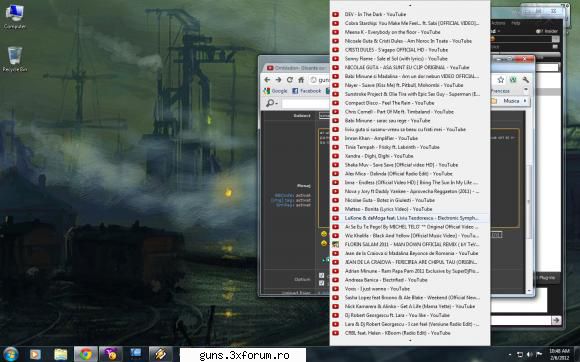The width and height of the screenshot is (580, 362).
Task: Open Babi Minune - sarac sau rege entry
Action: (410, 121)
